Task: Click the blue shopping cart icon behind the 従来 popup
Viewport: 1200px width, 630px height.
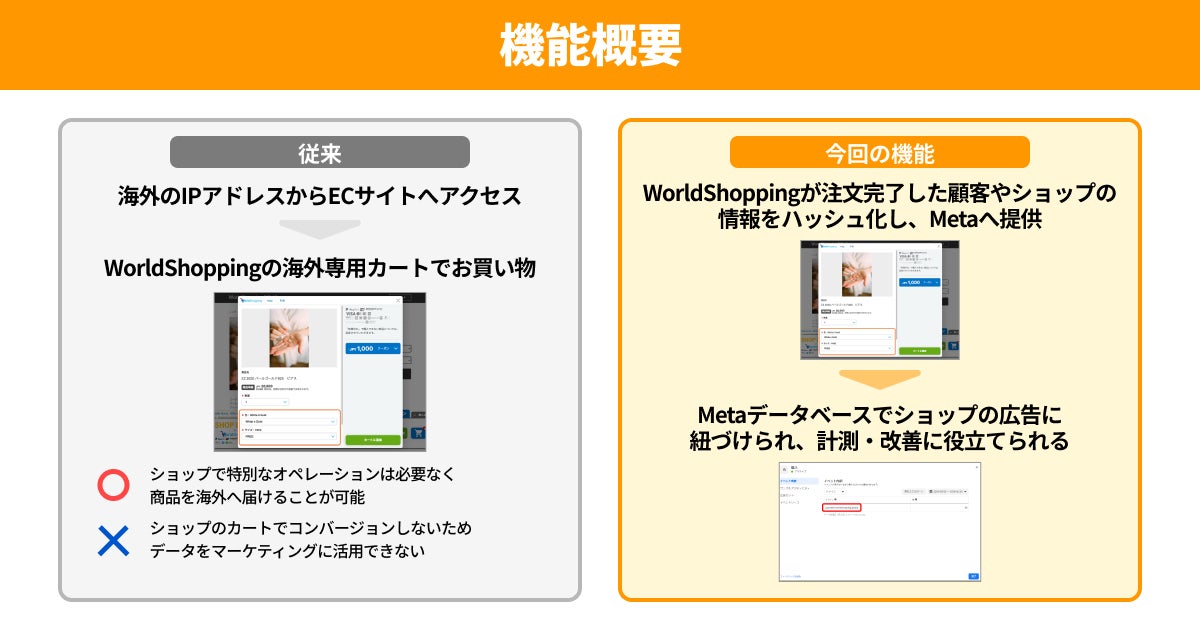Action: coord(418,433)
